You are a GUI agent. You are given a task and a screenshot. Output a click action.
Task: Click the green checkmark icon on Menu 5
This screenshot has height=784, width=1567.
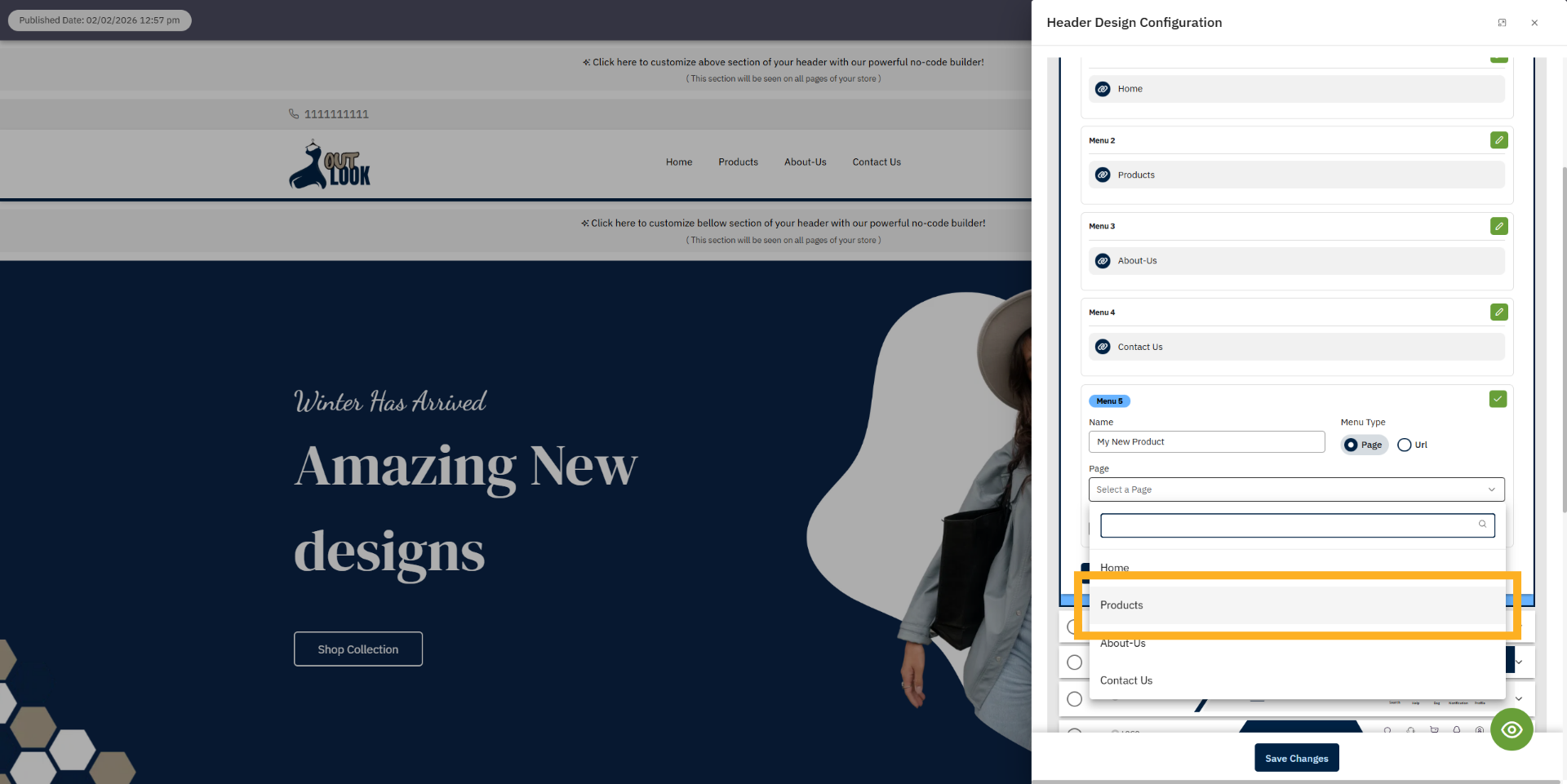1498,399
